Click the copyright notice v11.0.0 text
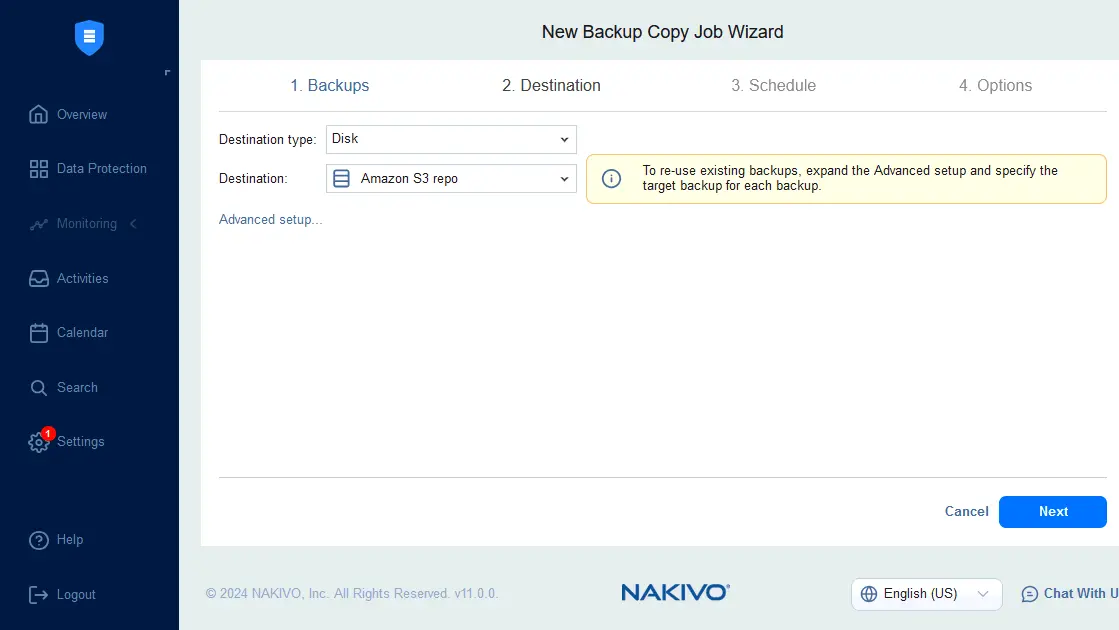The height and width of the screenshot is (630, 1119). 352,594
